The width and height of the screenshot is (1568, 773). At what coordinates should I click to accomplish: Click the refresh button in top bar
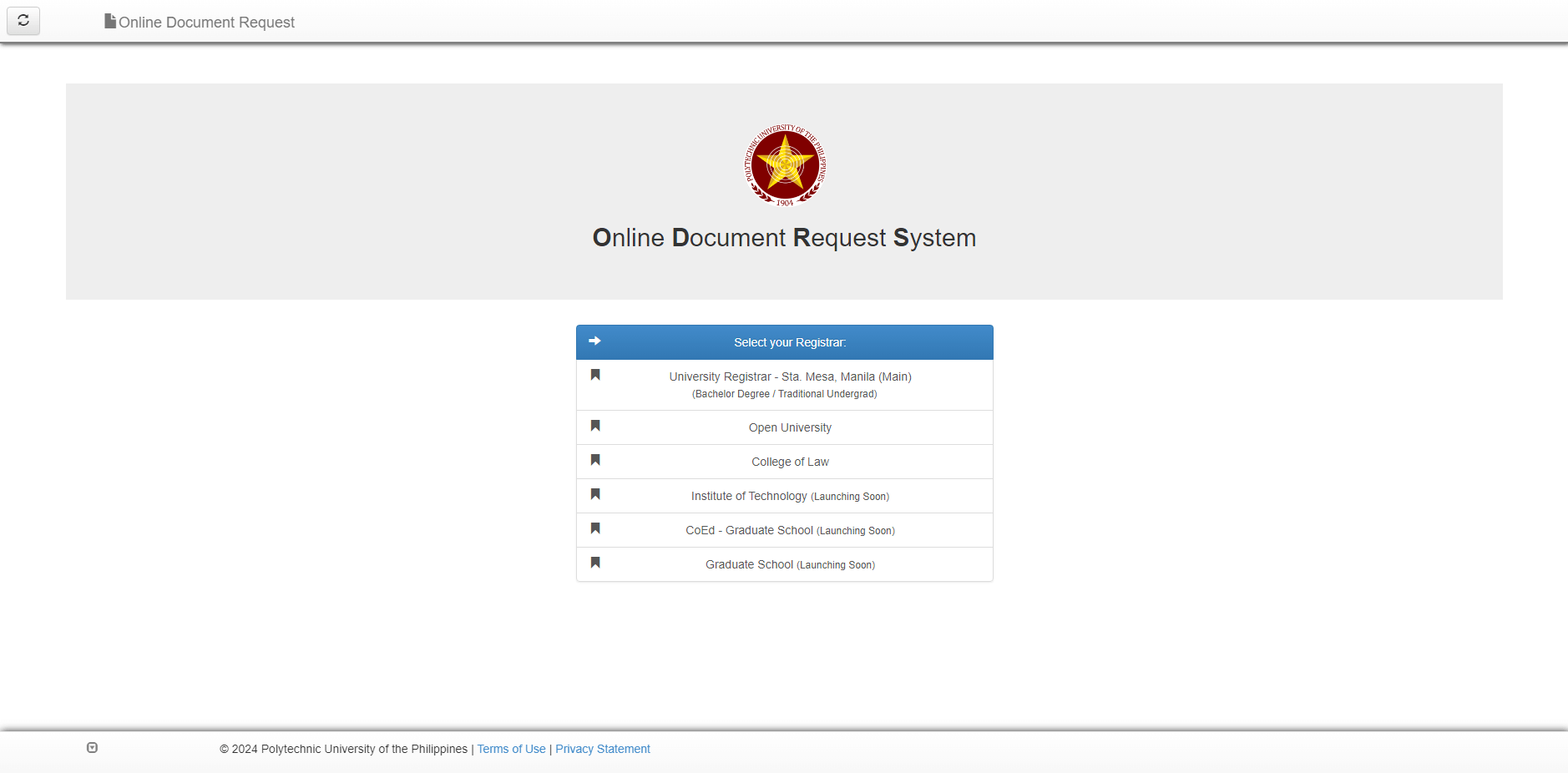click(x=23, y=21)
